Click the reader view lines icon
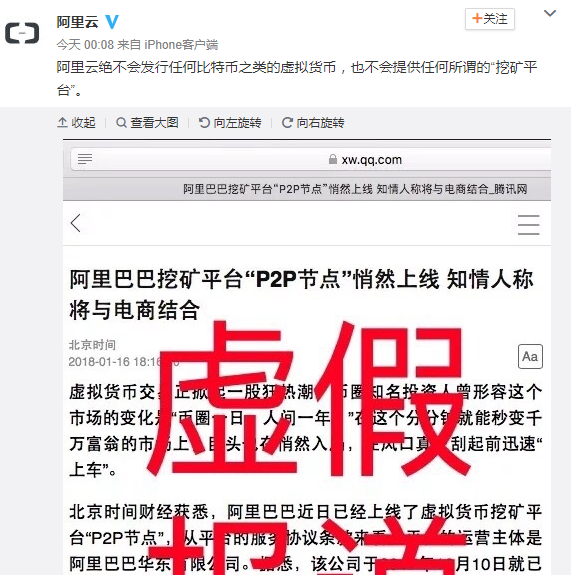571x575 pixels. pyautogui.click(x=85, y=159)
